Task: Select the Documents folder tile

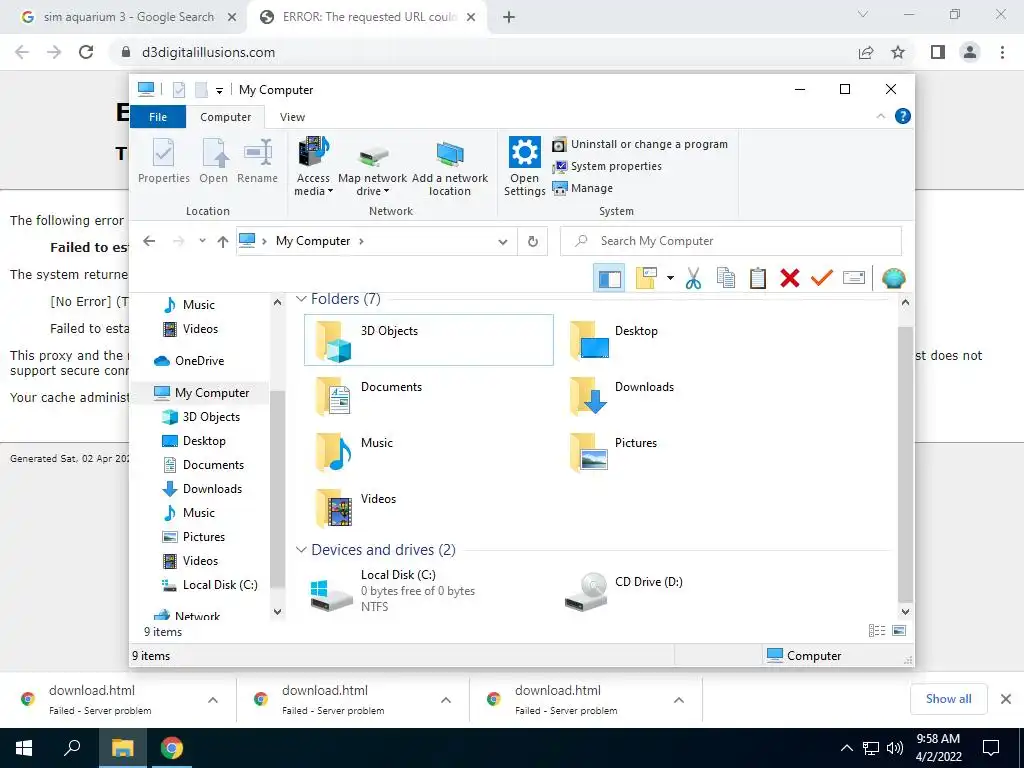Action: tap(428, 396)
